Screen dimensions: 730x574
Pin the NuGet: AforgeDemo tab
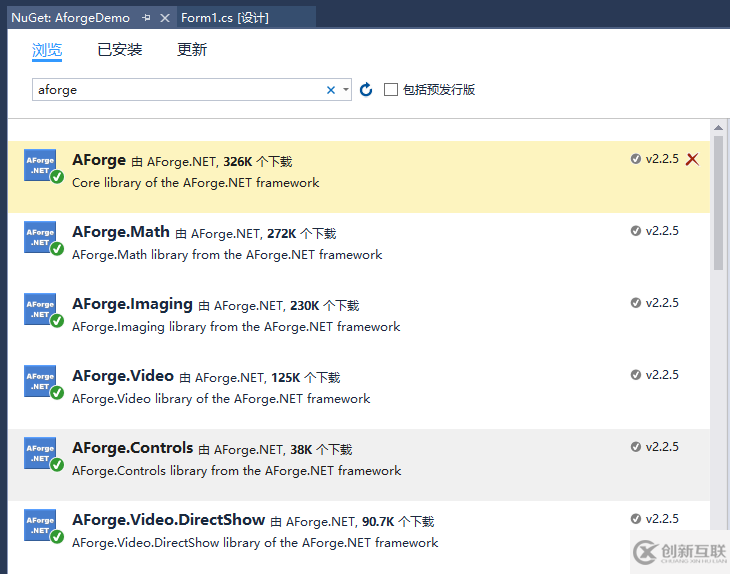[146, 18]
